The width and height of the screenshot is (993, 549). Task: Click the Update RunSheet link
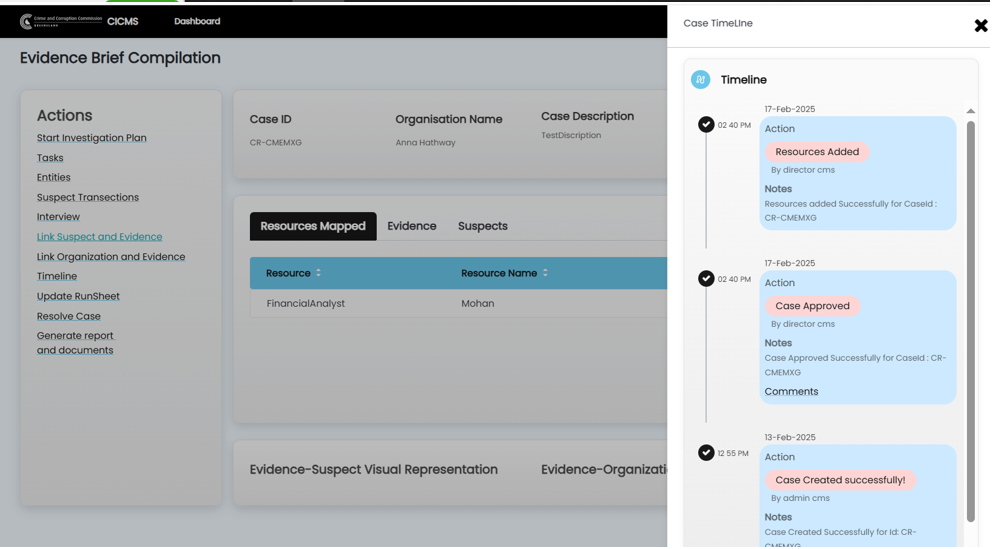78,297
